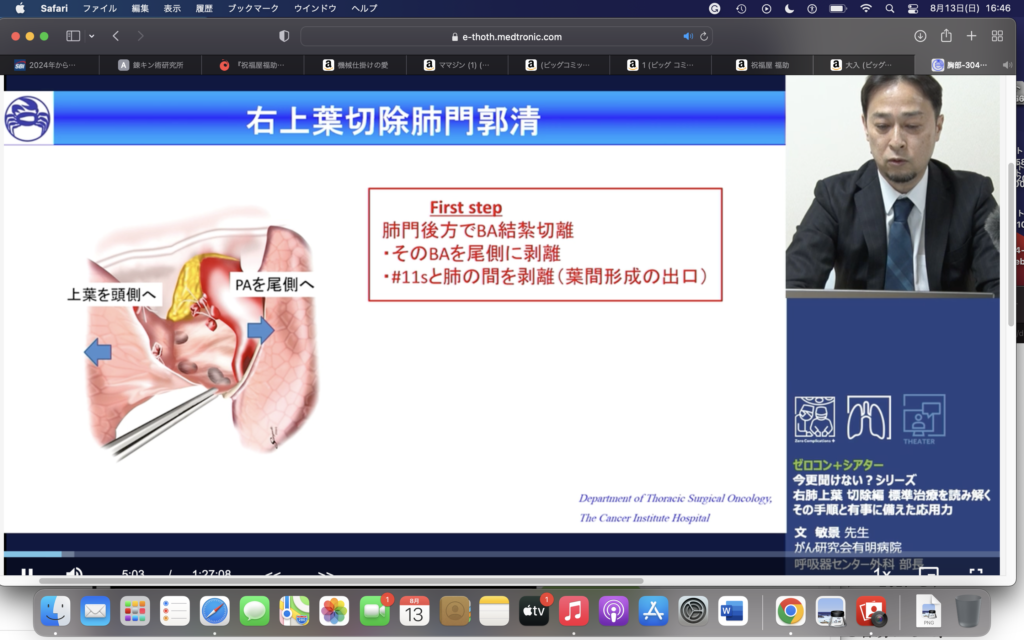This screenshot has width=1024, height=640.
Task: Click the Share icon in Safari toolbar
Action: pos(946,36)
